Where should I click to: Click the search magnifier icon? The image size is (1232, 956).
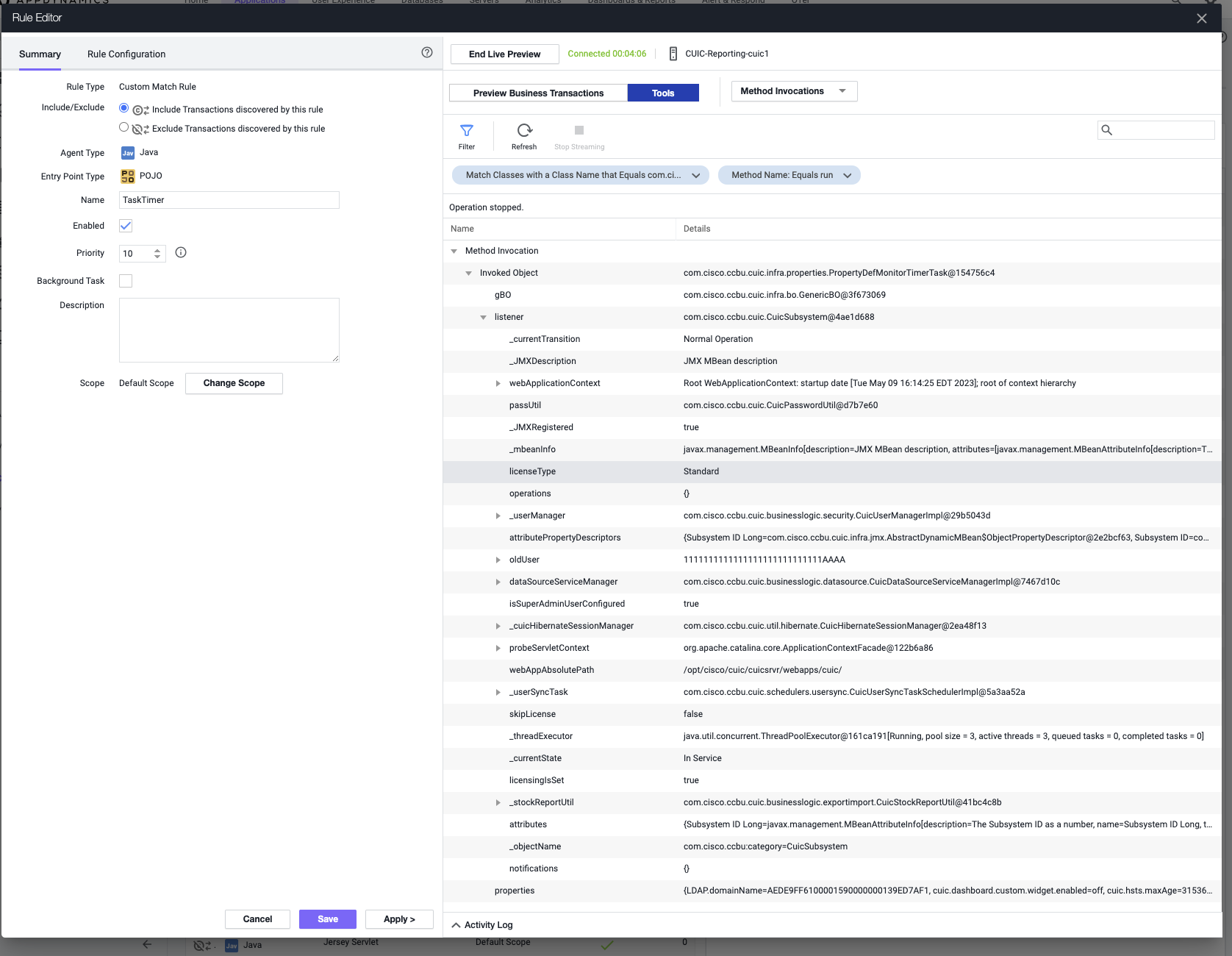pos(1106,130)
